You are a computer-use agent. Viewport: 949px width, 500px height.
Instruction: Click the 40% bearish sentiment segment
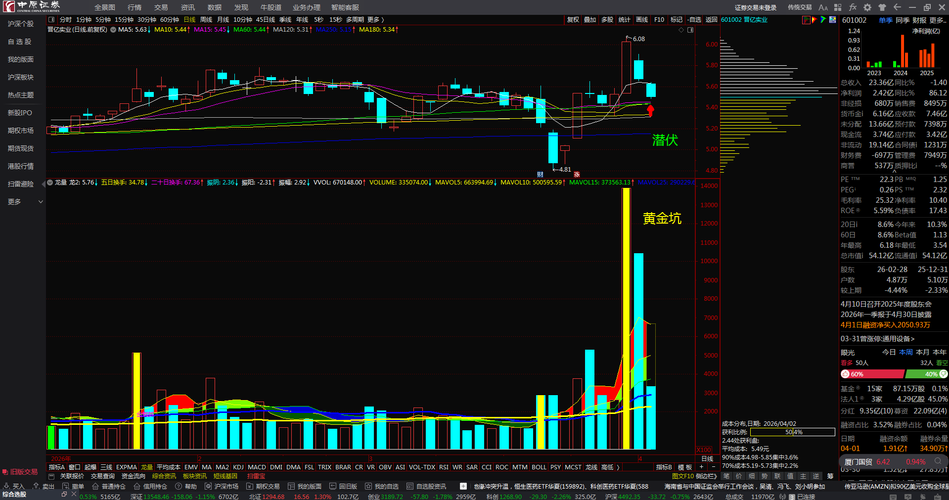point(929,374)
